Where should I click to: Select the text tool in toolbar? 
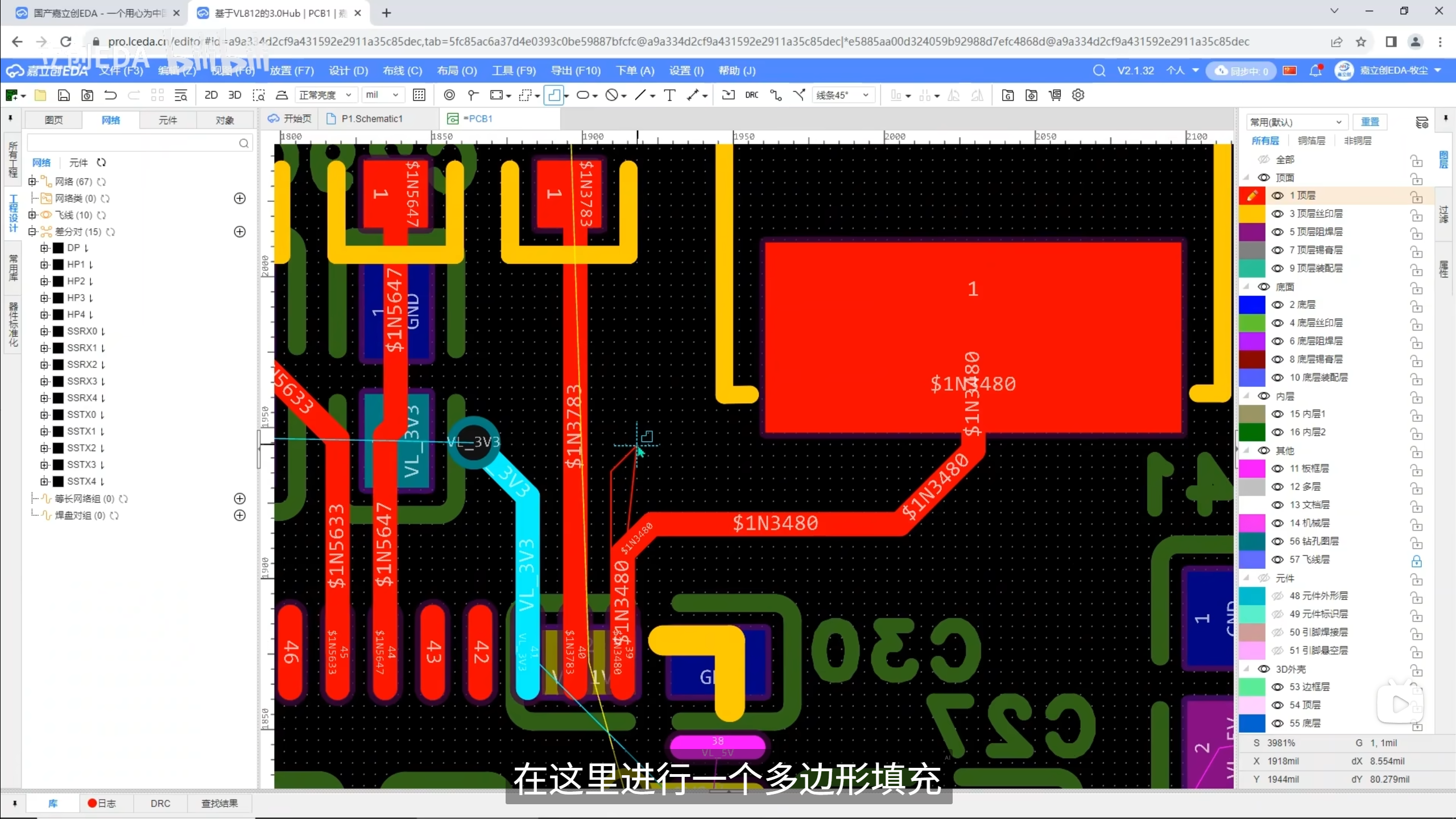[x=669, y=95]
